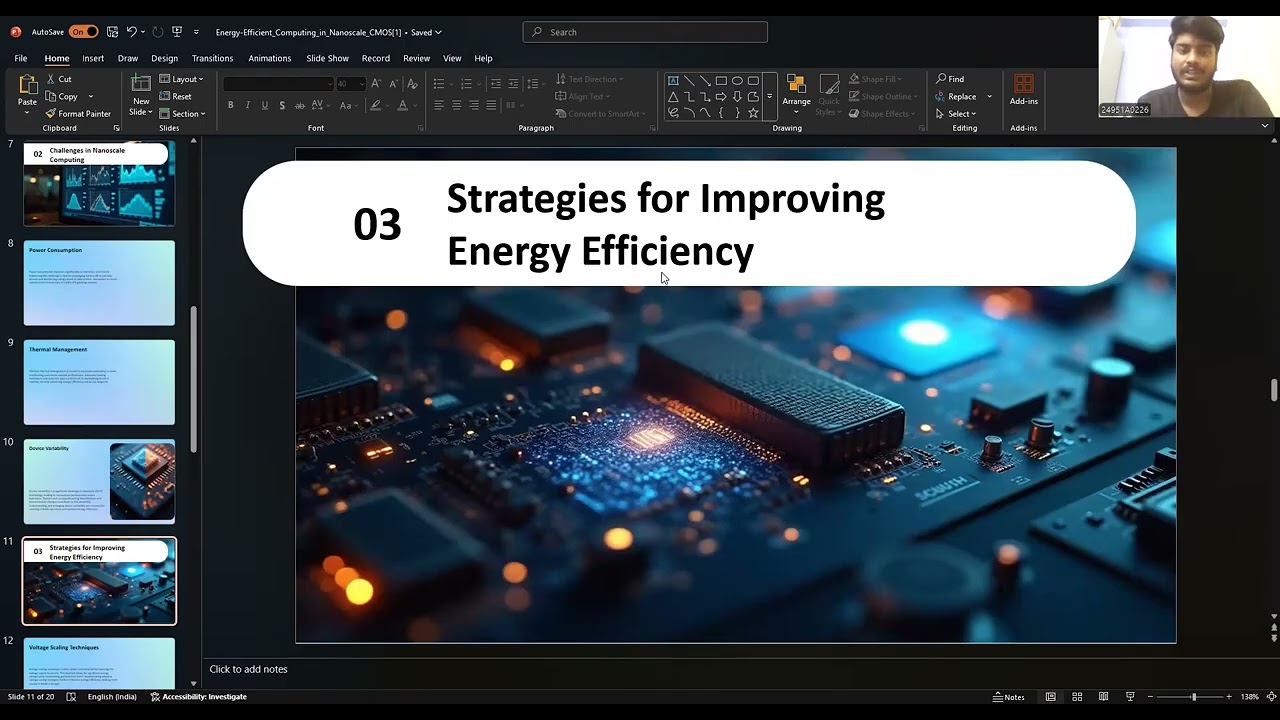The width and height of the screenshot is (1280, 720).
Task: Collapse the ribbon with the chevron
Action: tap(1265, 127)
